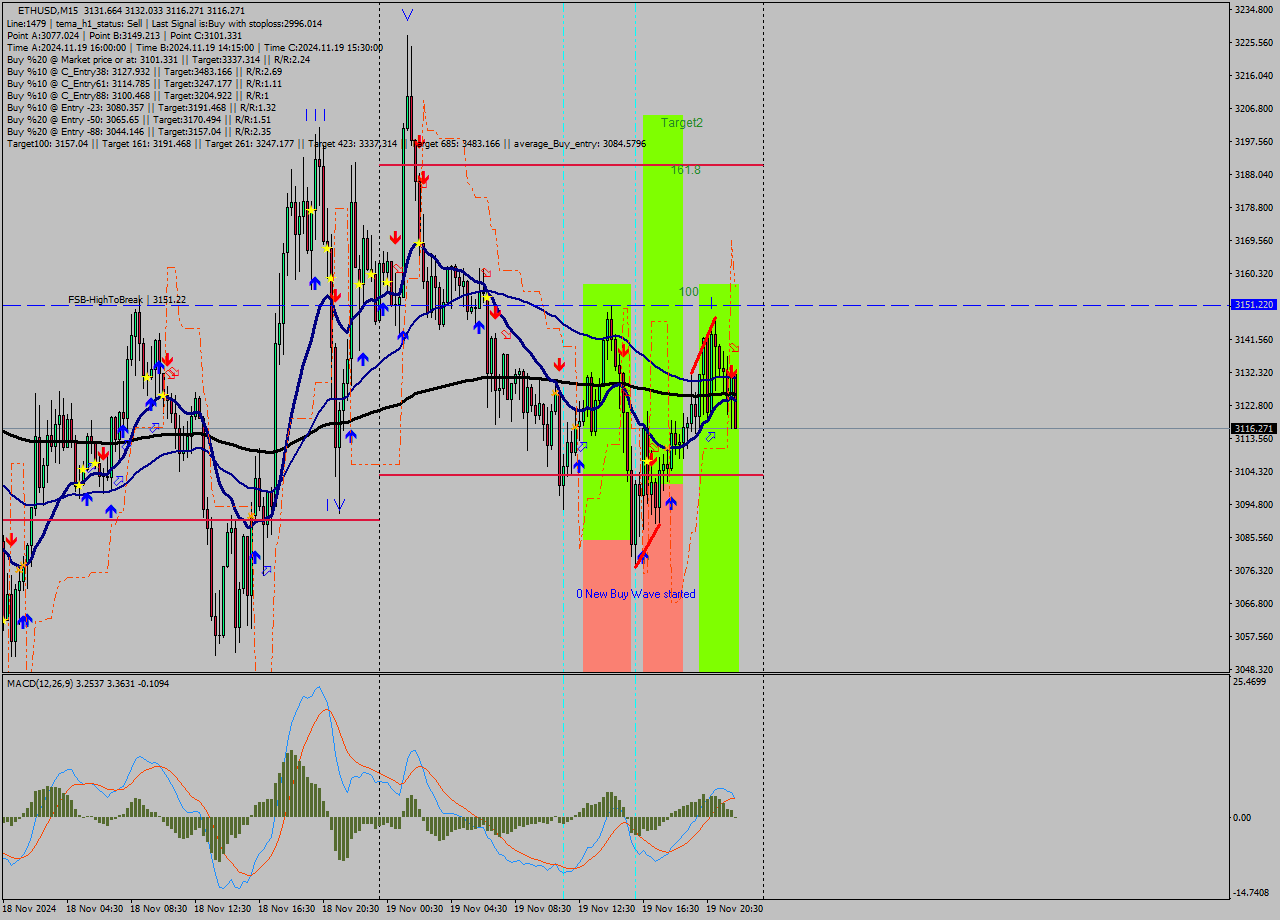The height and width of the screenshot is (920, 1280).
Task: Click 3197.560 on the price scale
Action: tap(1254, 141)
